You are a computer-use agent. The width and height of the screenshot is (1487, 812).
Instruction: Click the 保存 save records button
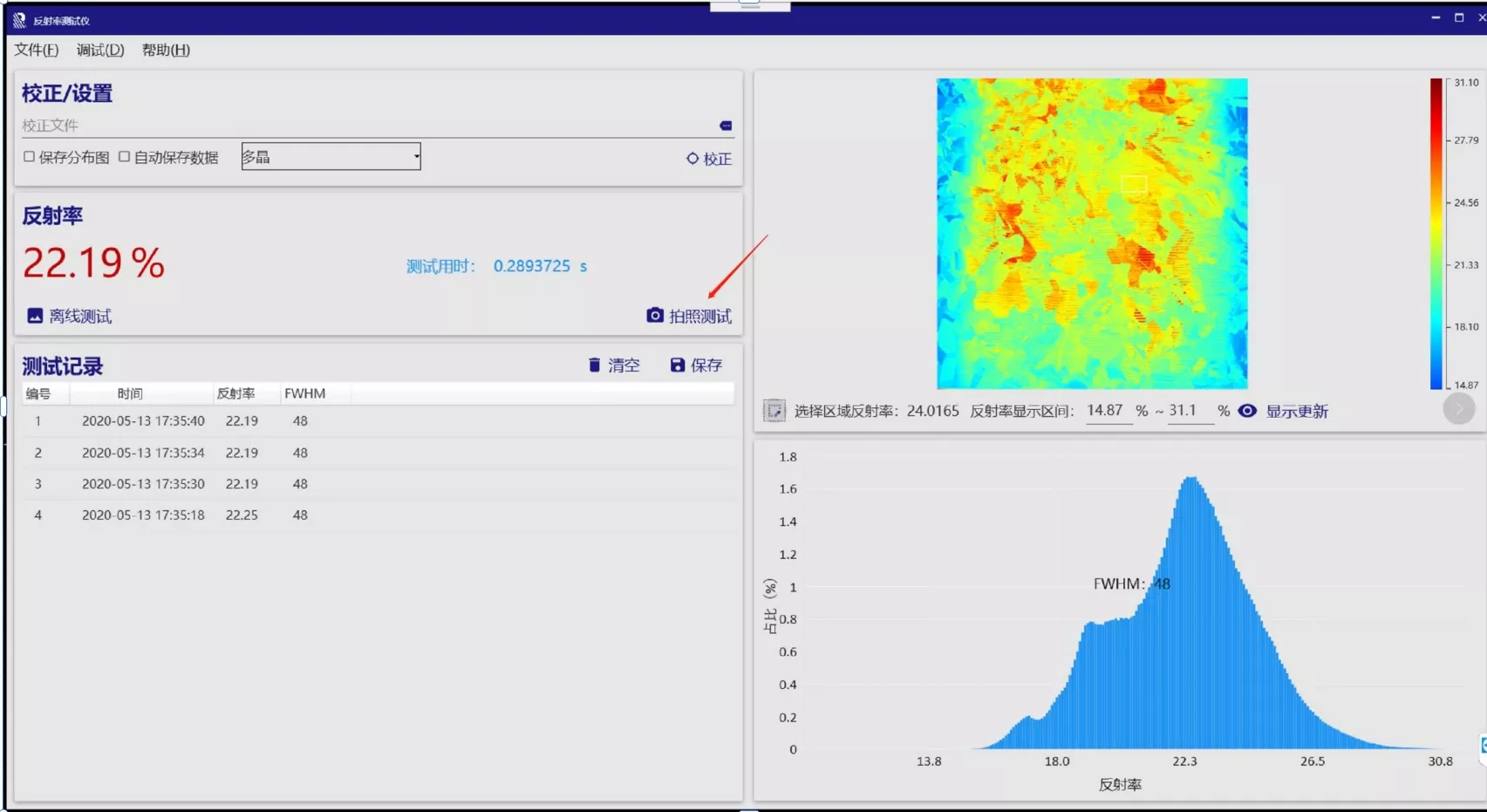pyautogui.click(x=696, y=365)
